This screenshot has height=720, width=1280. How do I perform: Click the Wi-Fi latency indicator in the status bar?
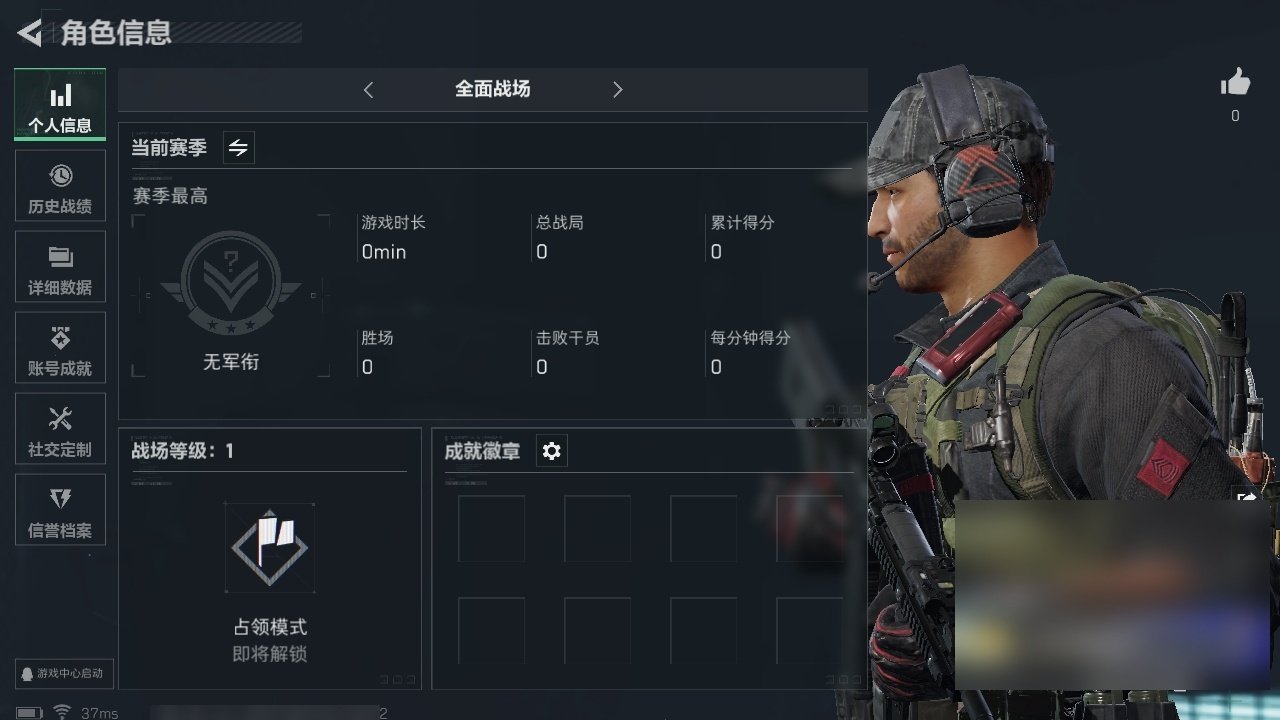click(85, 712)
